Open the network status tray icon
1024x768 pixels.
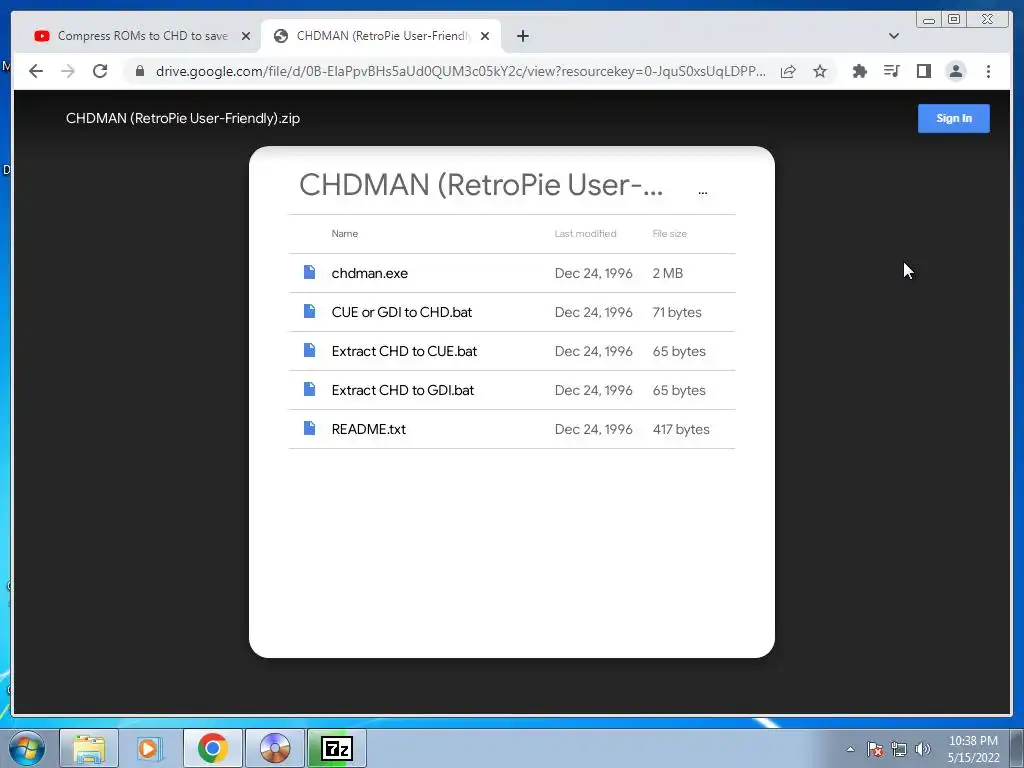pos(899,749)
